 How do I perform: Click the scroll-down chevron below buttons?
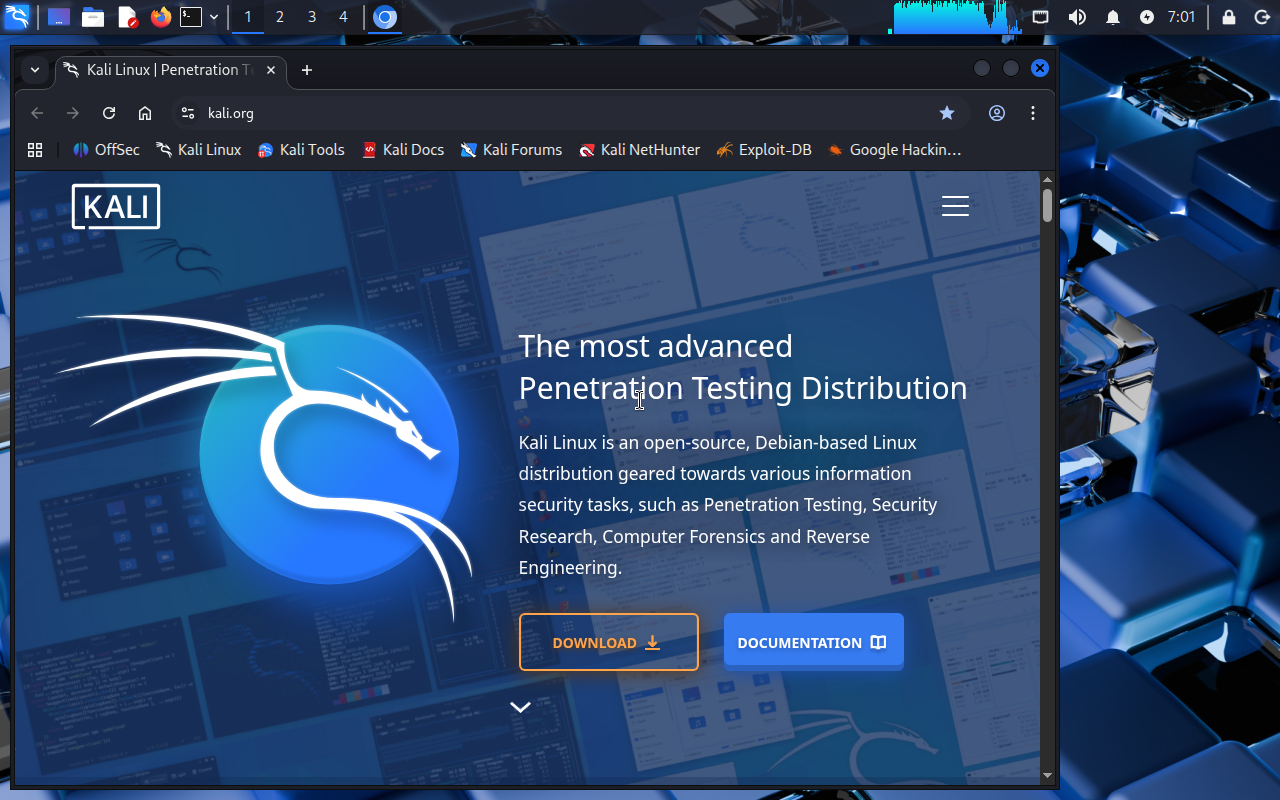pyautogui.click(x=520, y=707)
